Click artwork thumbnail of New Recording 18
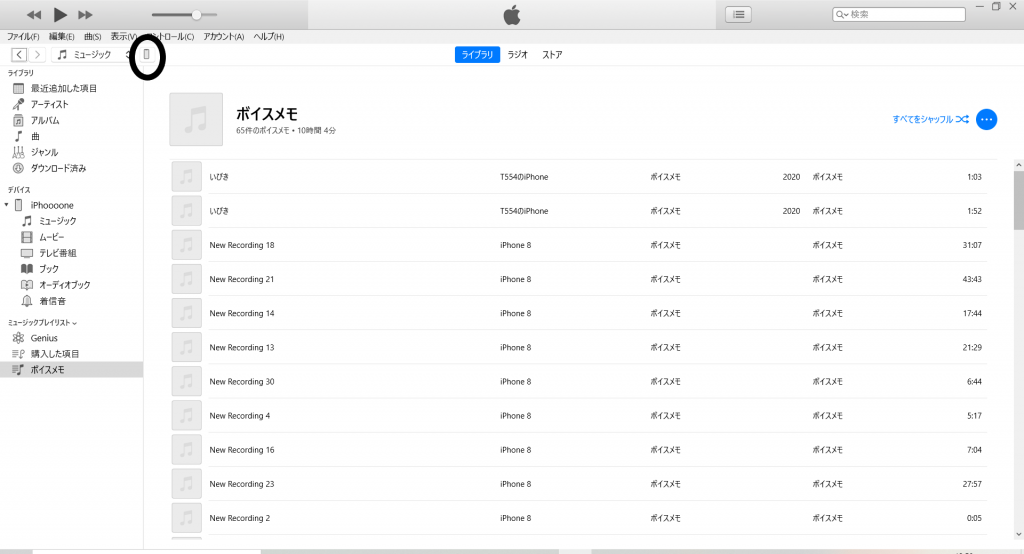 (x=186, y=245)
